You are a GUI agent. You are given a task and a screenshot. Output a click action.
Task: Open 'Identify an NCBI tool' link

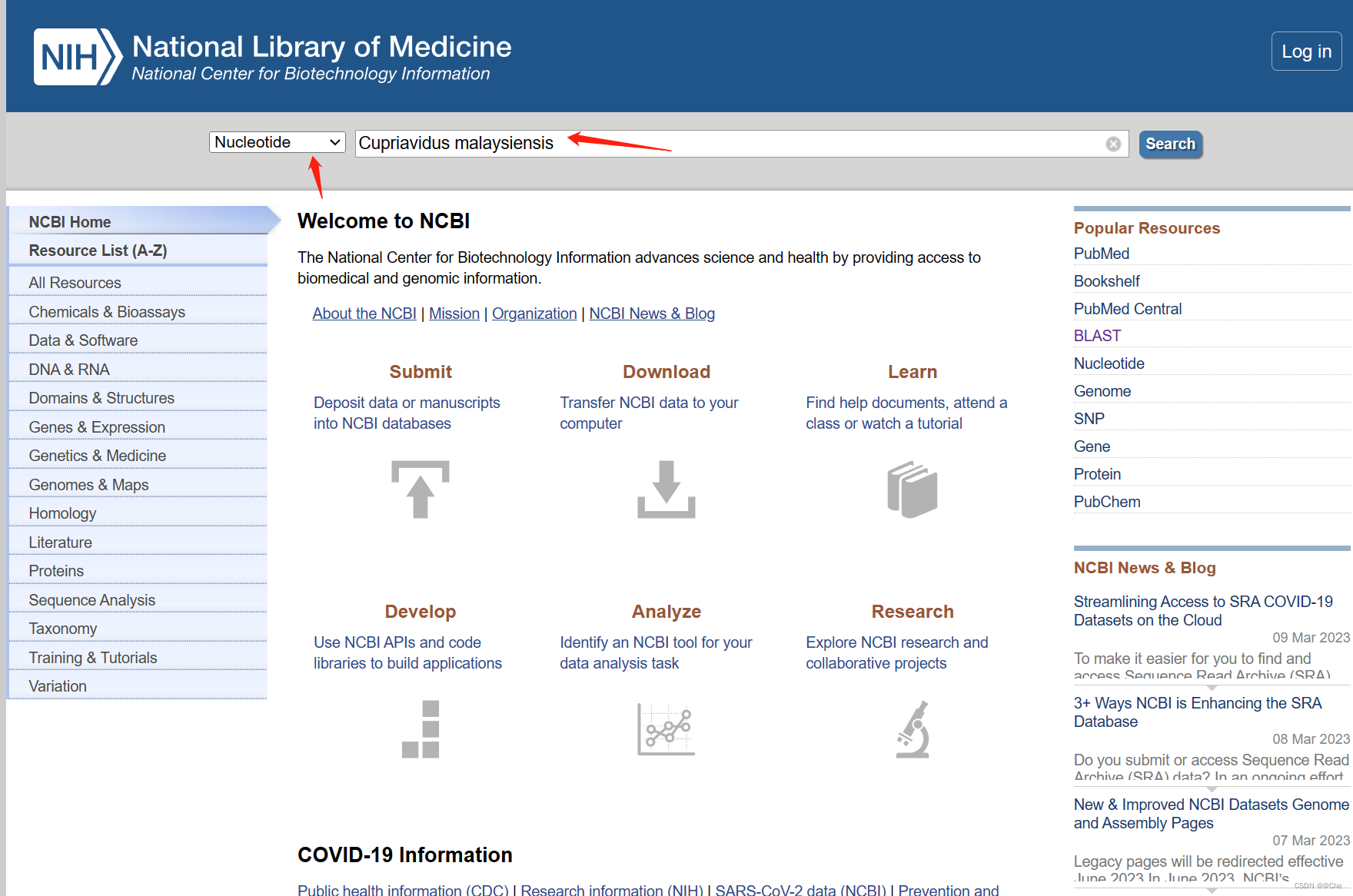656,653
